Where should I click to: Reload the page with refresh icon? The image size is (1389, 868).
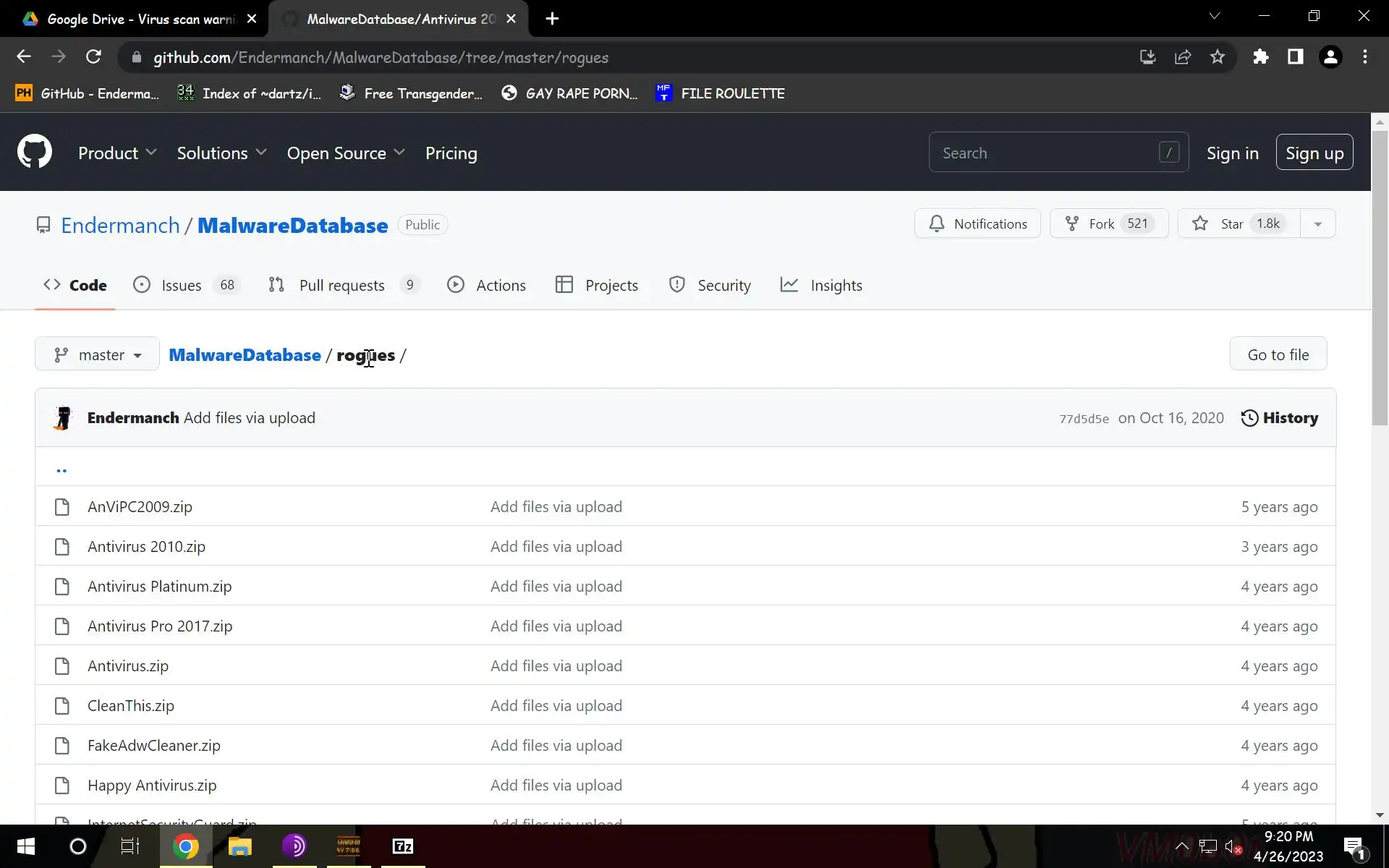(93, 57)
